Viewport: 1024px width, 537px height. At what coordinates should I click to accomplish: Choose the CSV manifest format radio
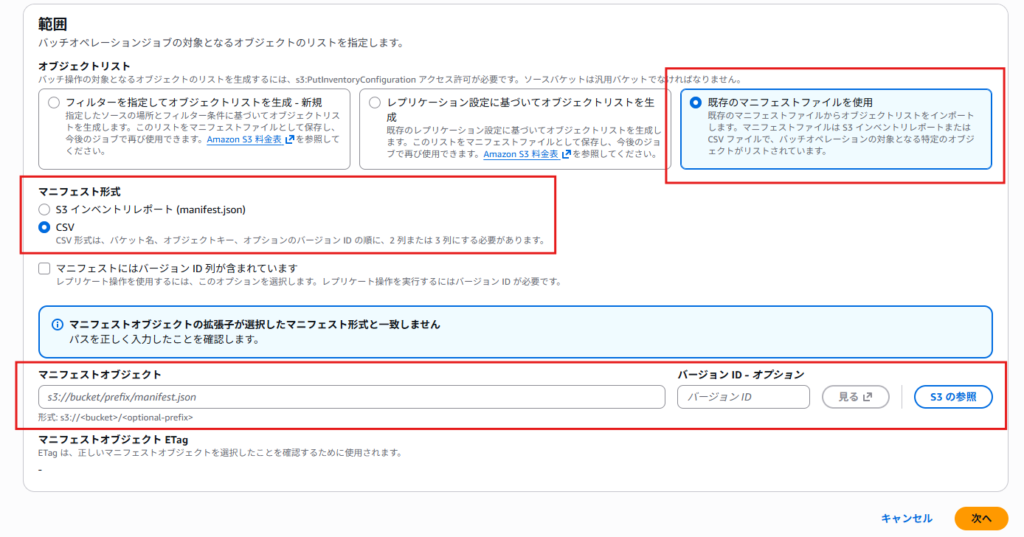click(43, 227)
